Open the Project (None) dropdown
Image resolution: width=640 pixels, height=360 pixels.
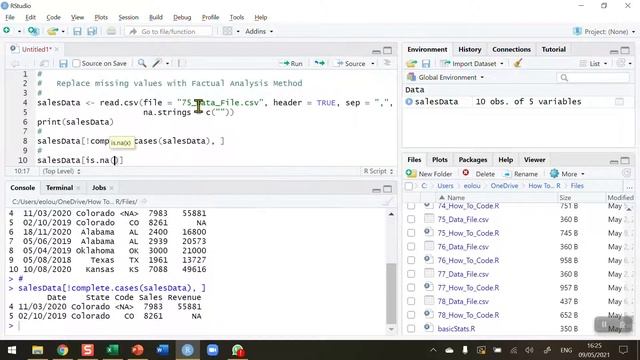604,31
